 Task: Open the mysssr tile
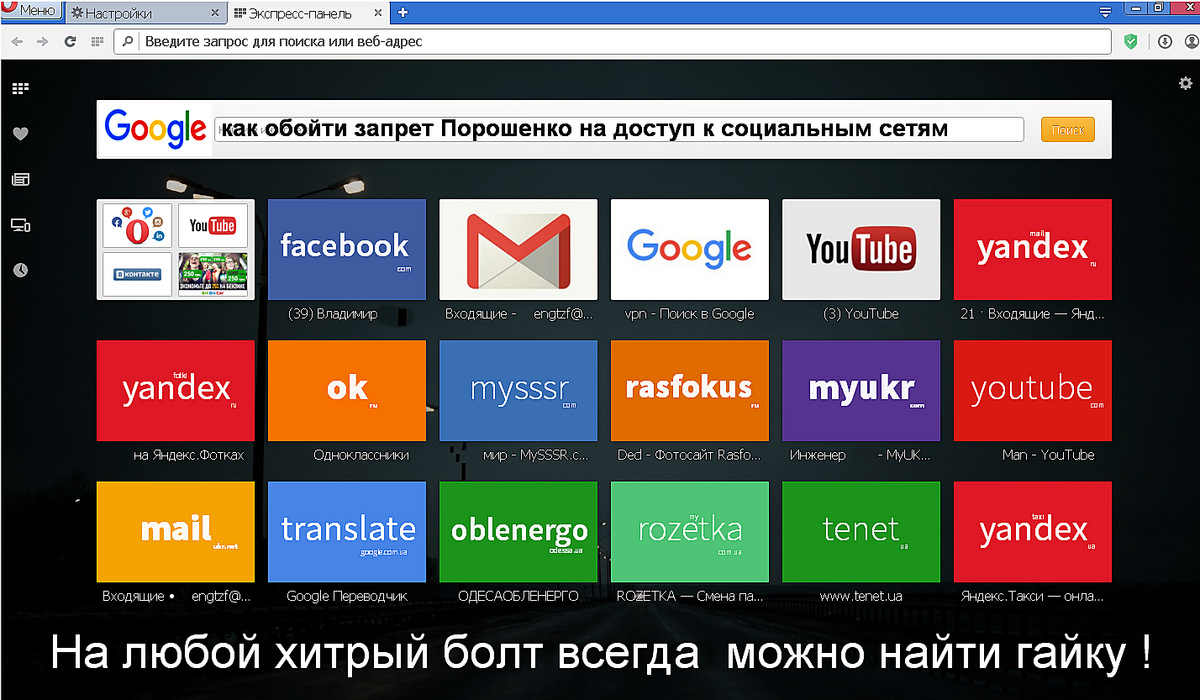tap(518, 390)
